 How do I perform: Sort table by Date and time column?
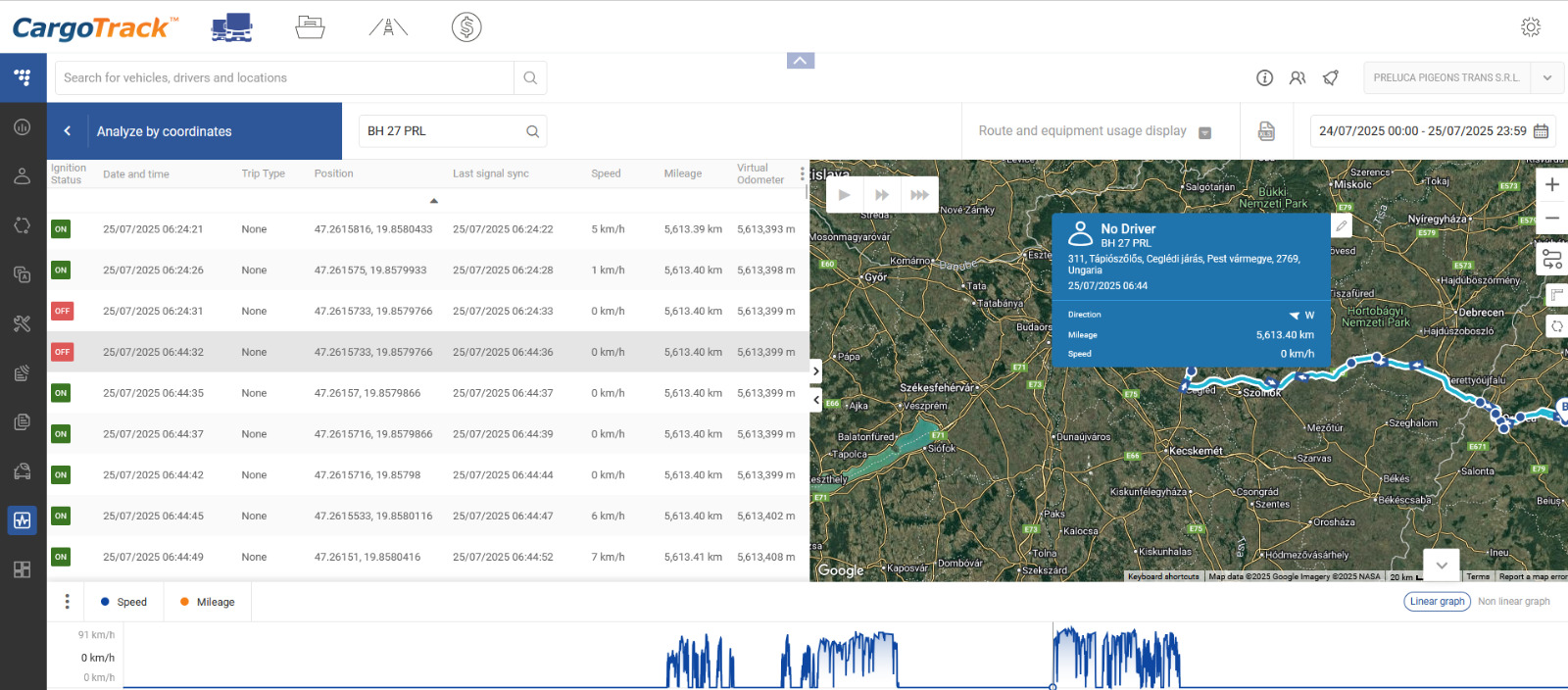(x=136, y=174)
